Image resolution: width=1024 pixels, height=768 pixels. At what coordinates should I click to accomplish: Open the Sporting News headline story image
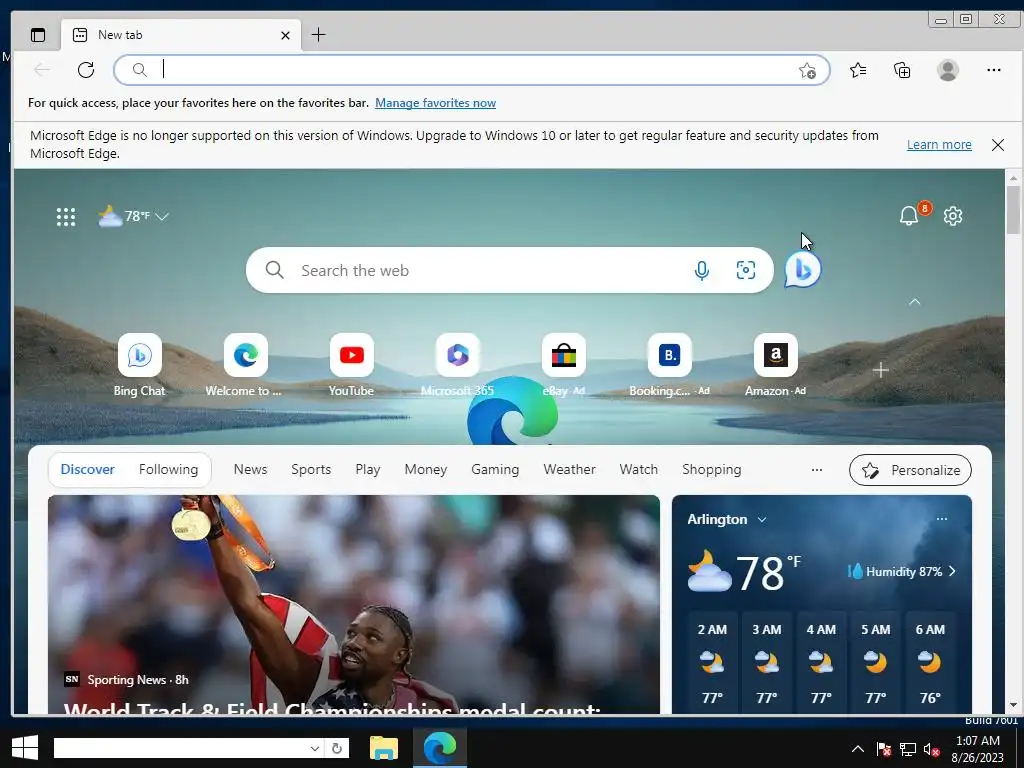[x=354, y=604]
